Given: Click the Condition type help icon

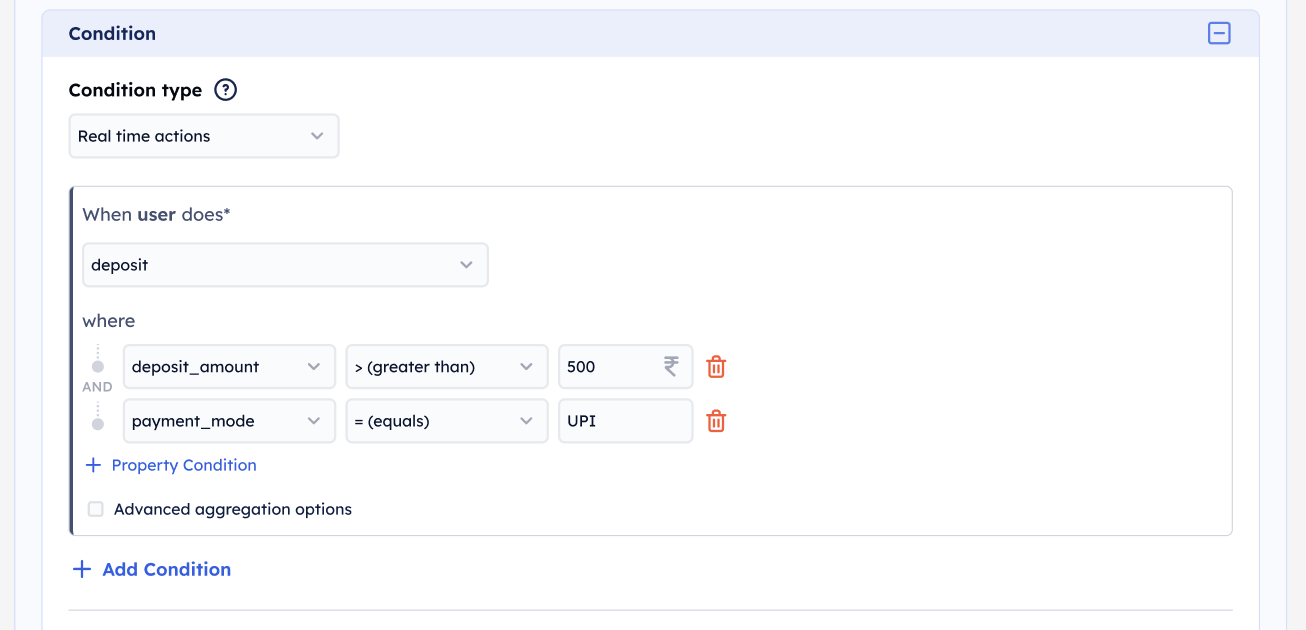Looking at the screenshot, I should point(226,90).
